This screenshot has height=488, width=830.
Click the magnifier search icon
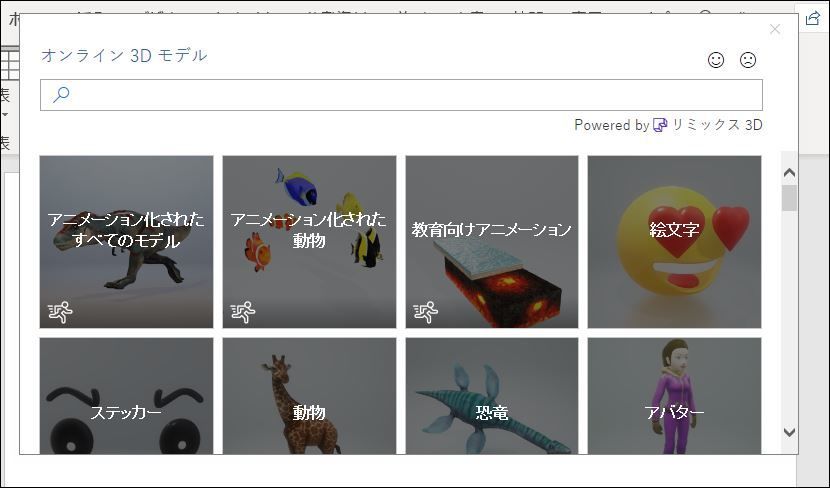click(x=61, y=95)
